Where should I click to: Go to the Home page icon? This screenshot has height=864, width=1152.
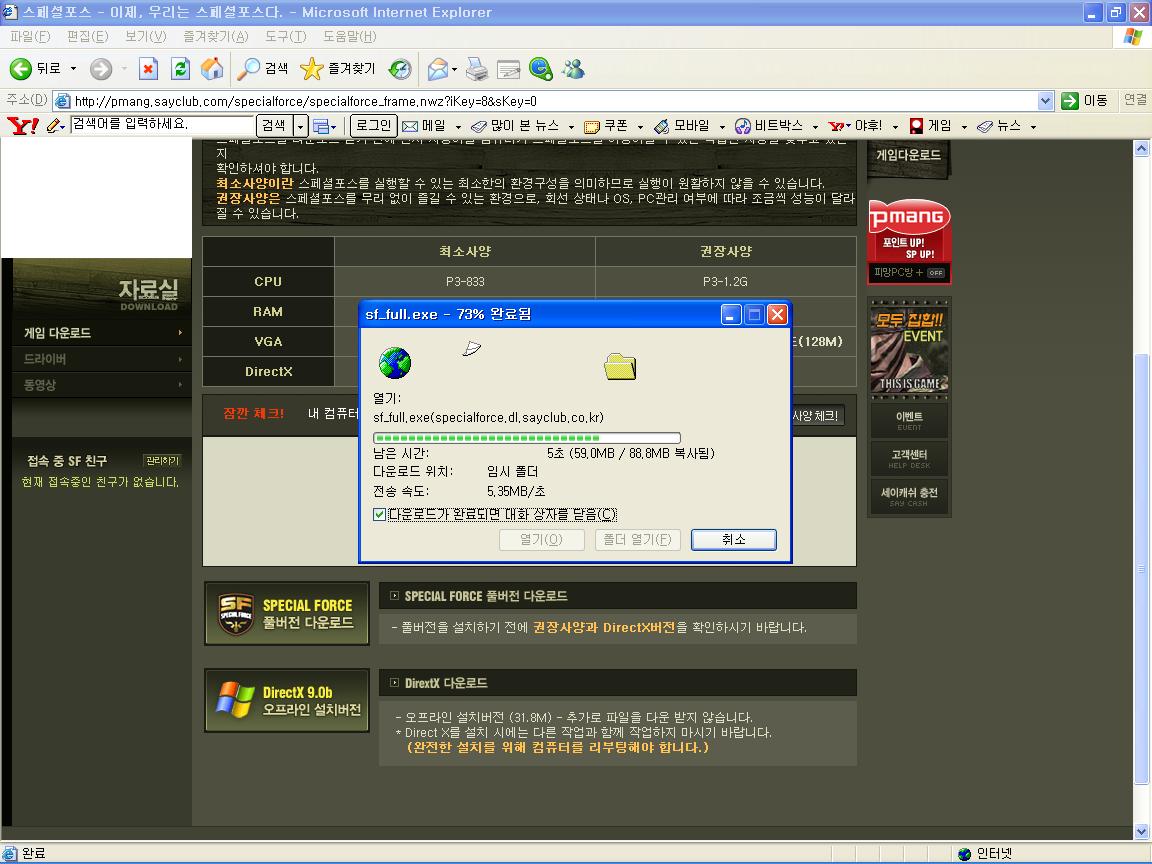[x=212, y=69]
